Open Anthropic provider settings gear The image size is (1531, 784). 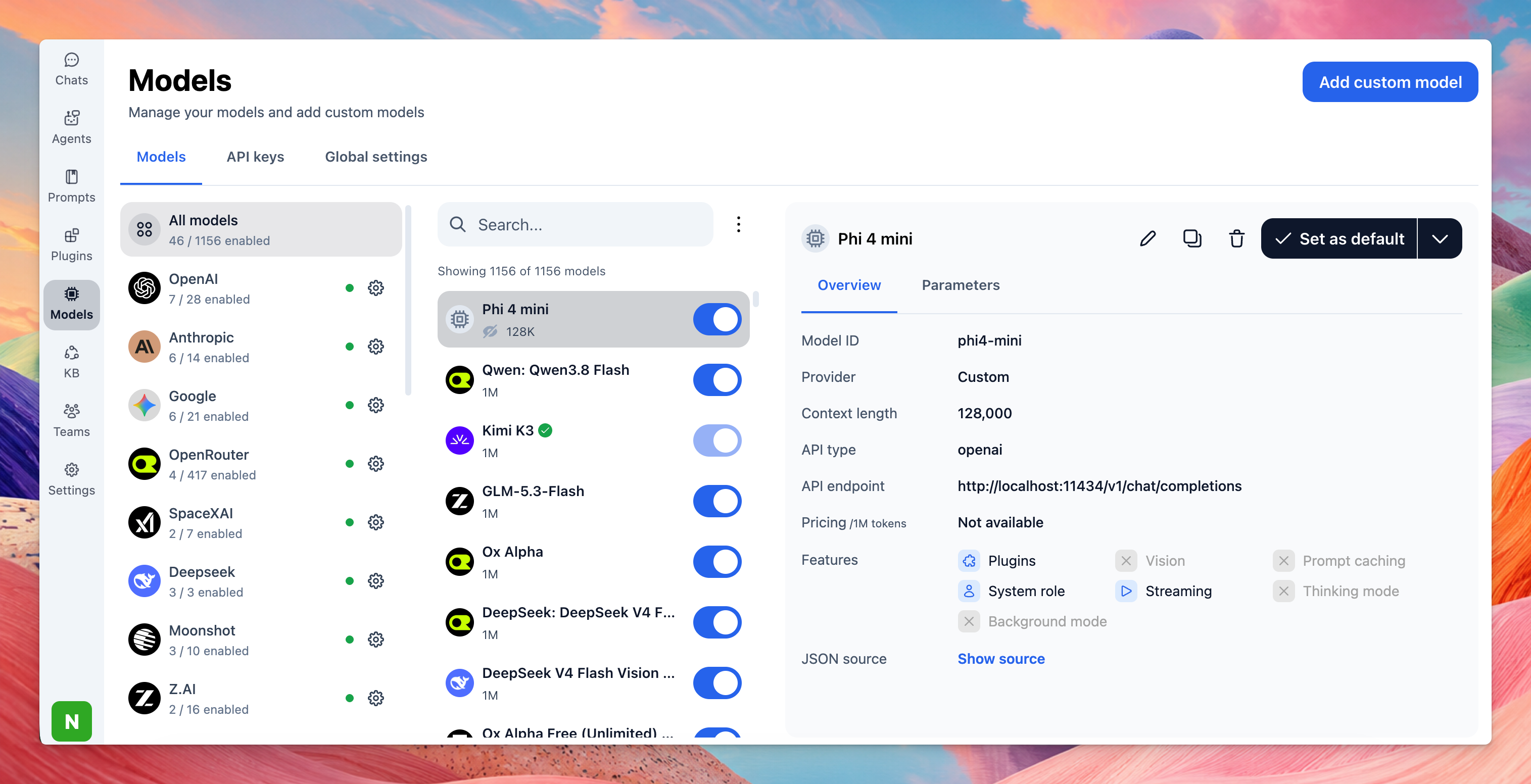[375, 347]
